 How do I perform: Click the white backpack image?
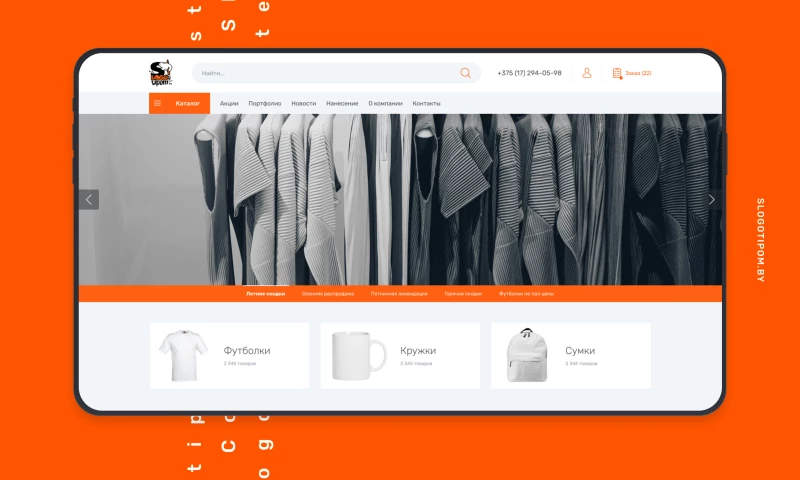527,355
